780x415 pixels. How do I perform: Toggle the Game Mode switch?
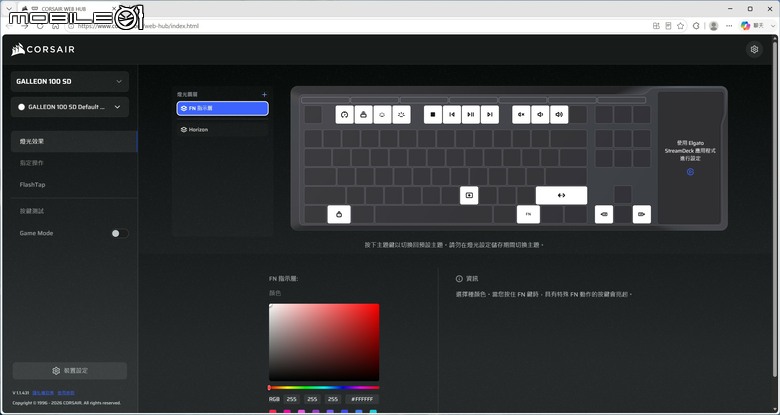(120, 233)
